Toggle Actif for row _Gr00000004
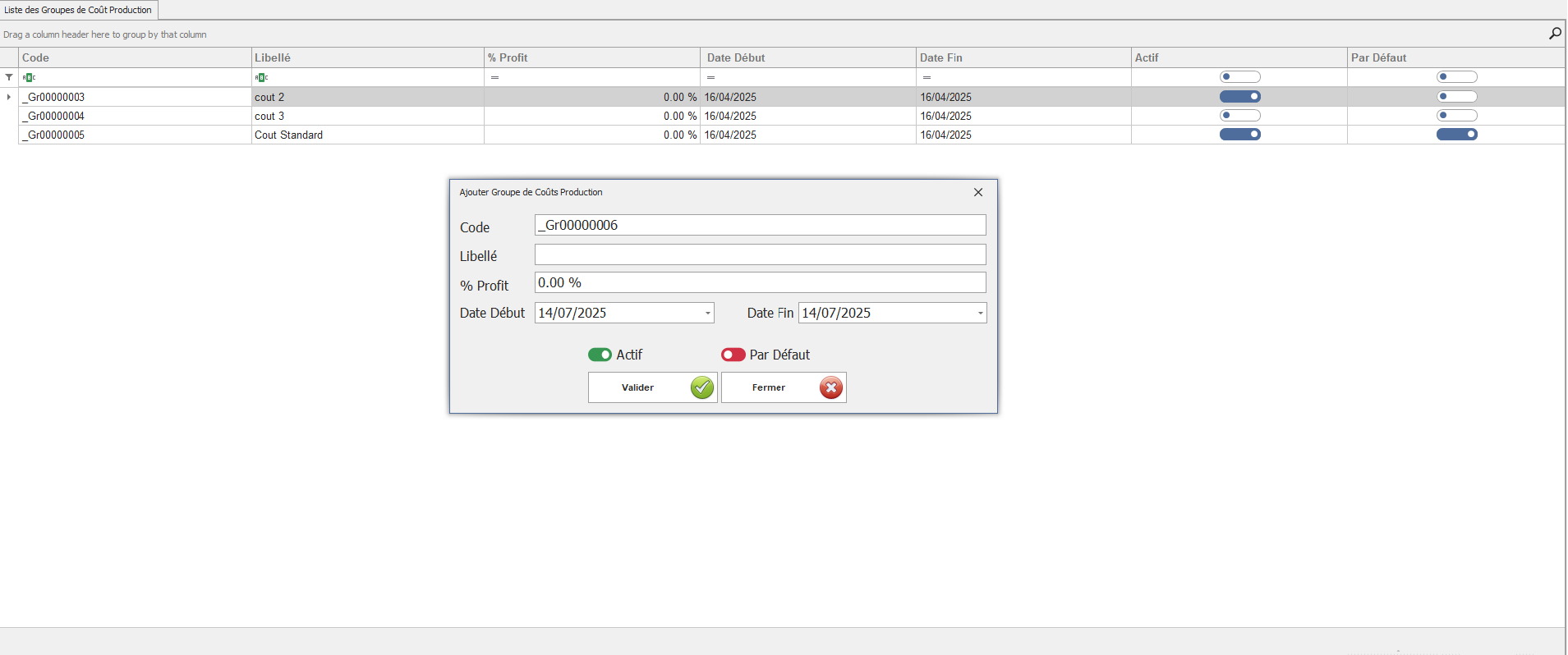This screenshot has width=1568, height=655. (1239, 116)
